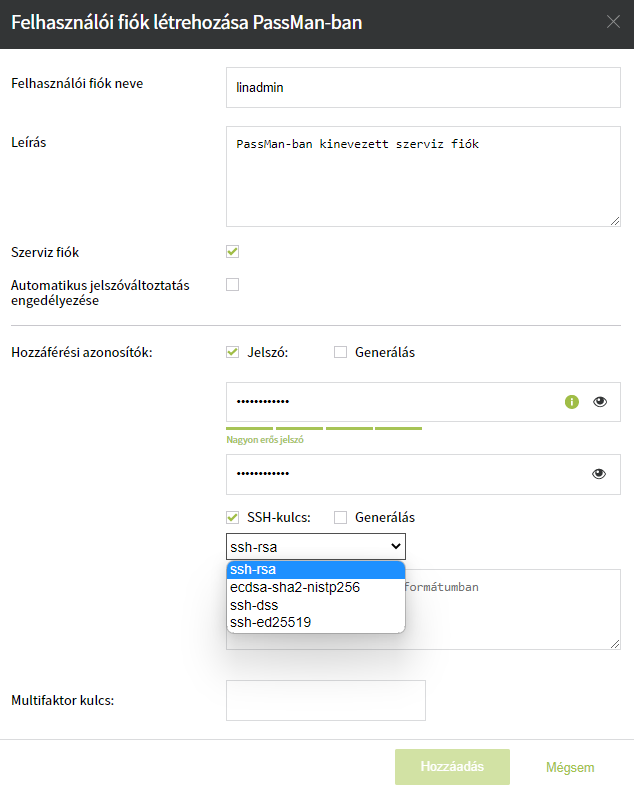The height and width of the screenshot is (794, 634).
Task: Click the Mégsem cancel link
Action: 570,768
